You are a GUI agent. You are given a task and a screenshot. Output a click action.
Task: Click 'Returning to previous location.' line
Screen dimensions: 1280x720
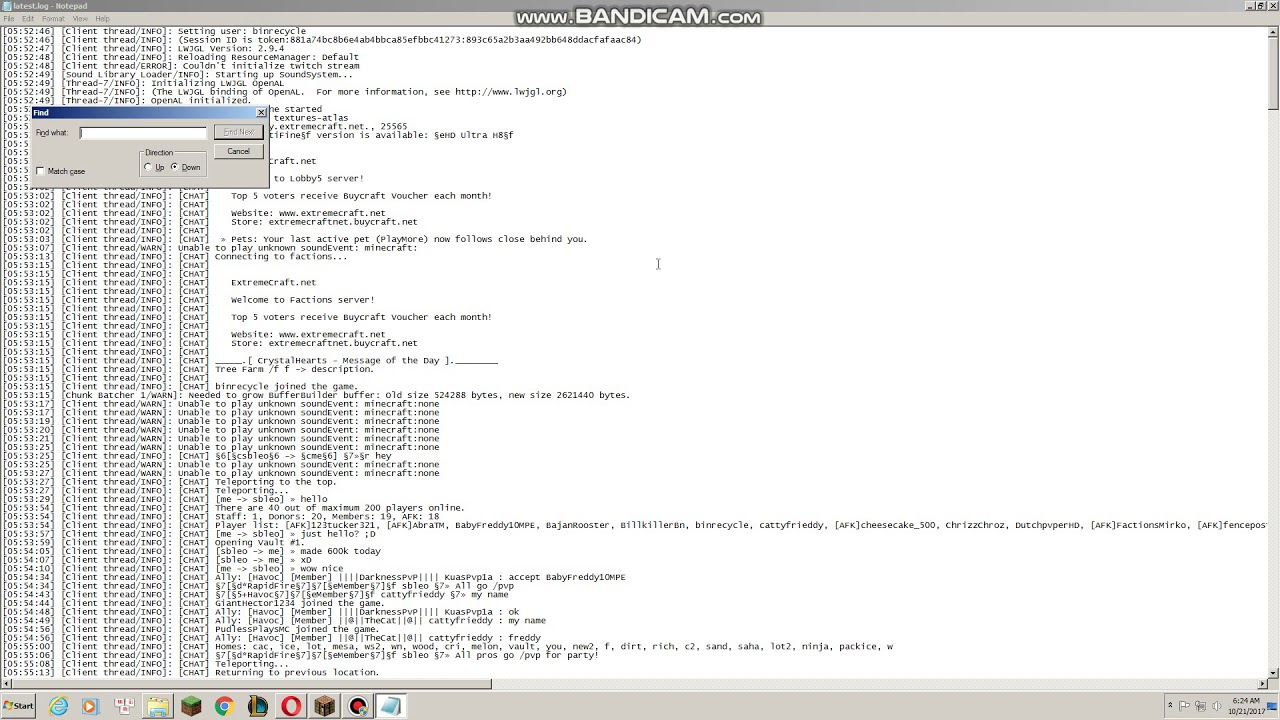[x=297, y=672]
